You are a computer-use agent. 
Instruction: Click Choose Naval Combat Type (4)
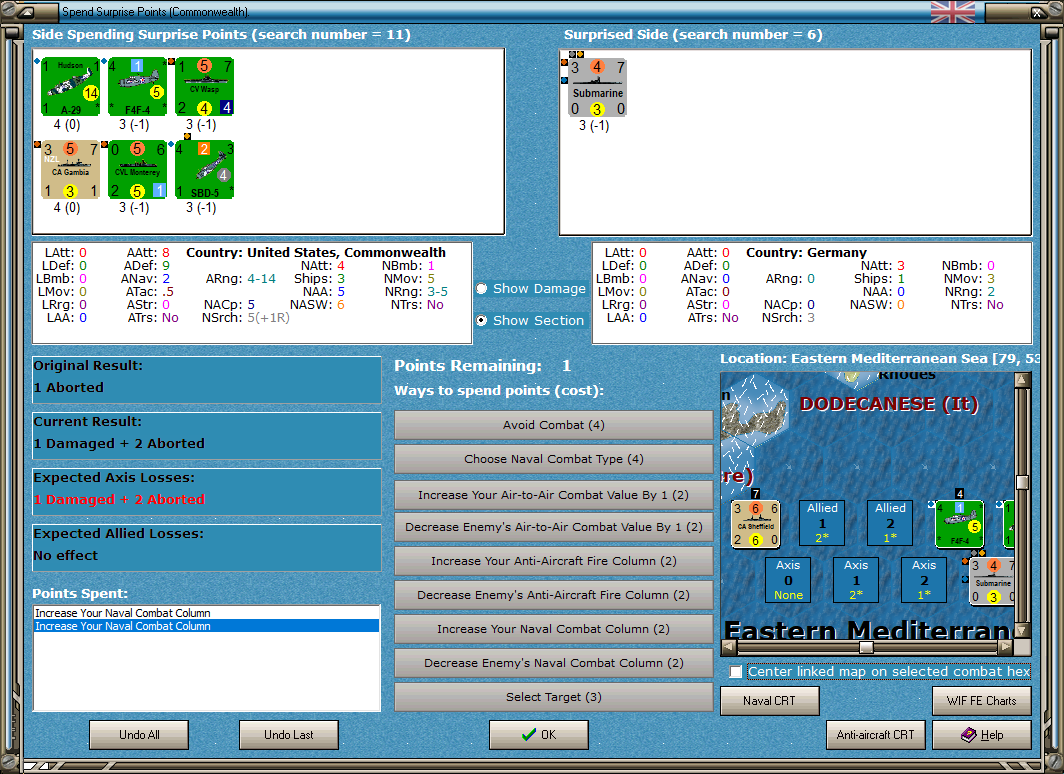[x=554, y=459]
